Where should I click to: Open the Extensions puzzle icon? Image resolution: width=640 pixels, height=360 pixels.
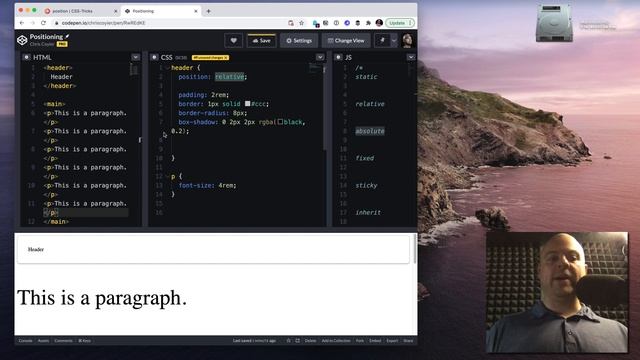(368, 23)
